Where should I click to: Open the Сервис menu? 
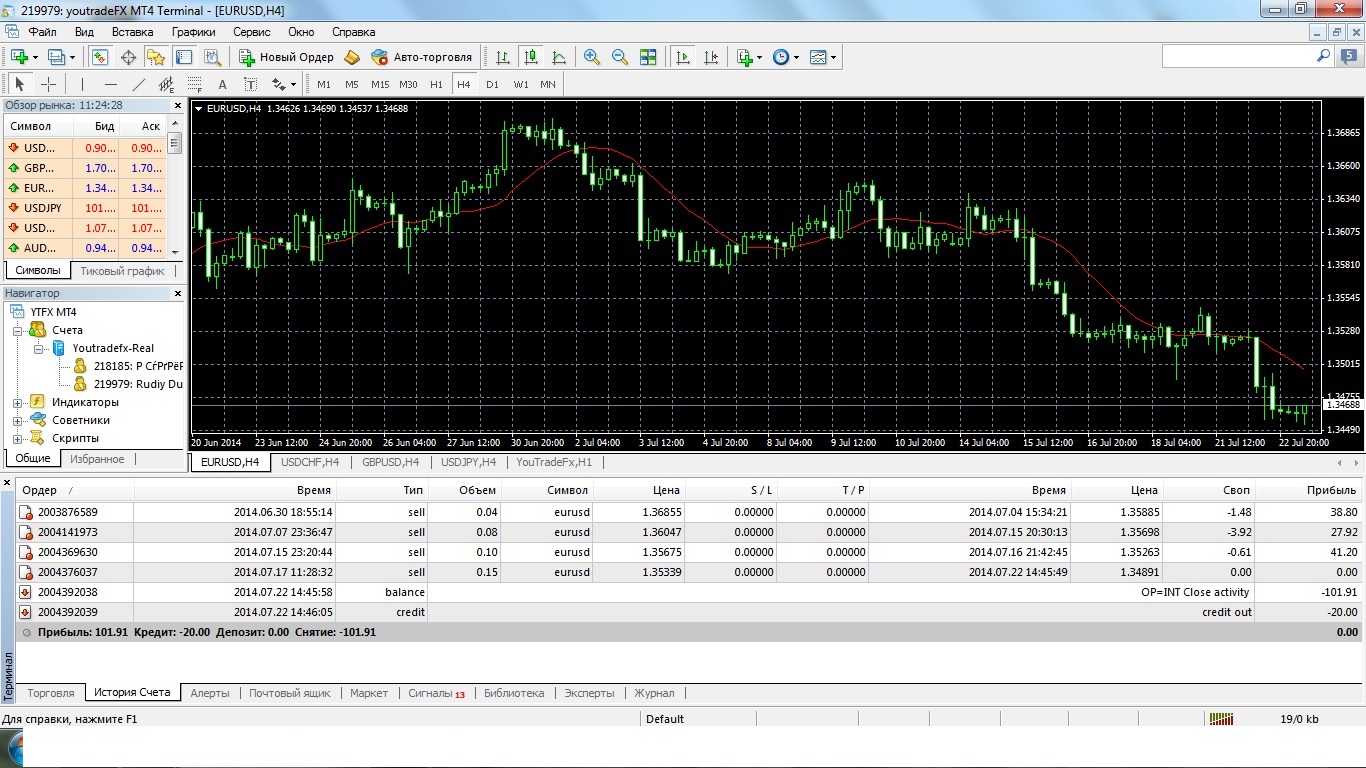pos(251,32)
